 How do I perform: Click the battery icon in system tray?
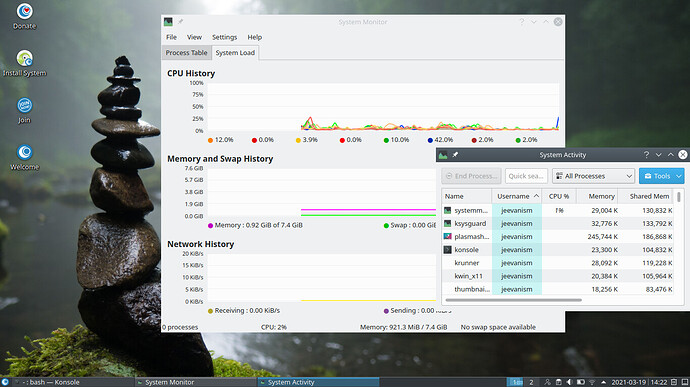tap(580, 382)
